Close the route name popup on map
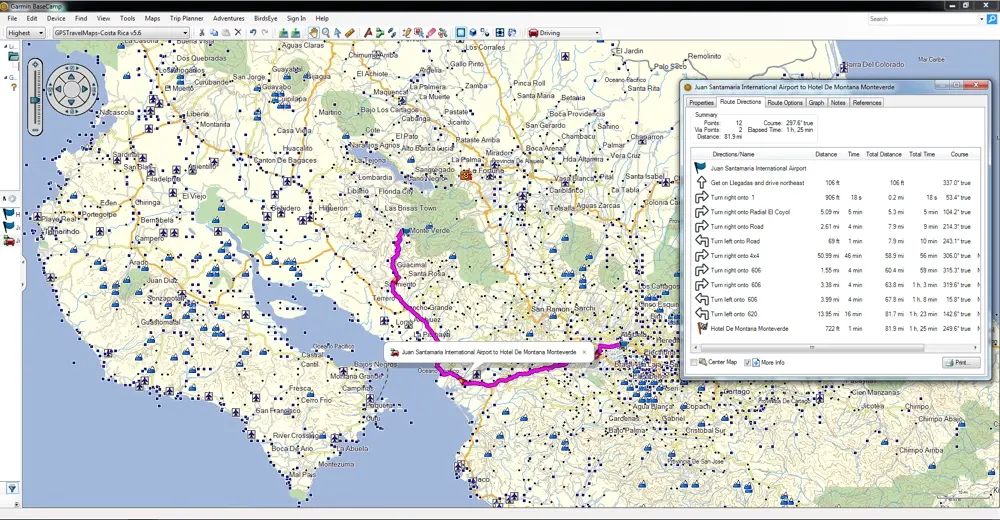Image resolution: width=1000 pixels, height=520 pixels. [x=584, y=352]
